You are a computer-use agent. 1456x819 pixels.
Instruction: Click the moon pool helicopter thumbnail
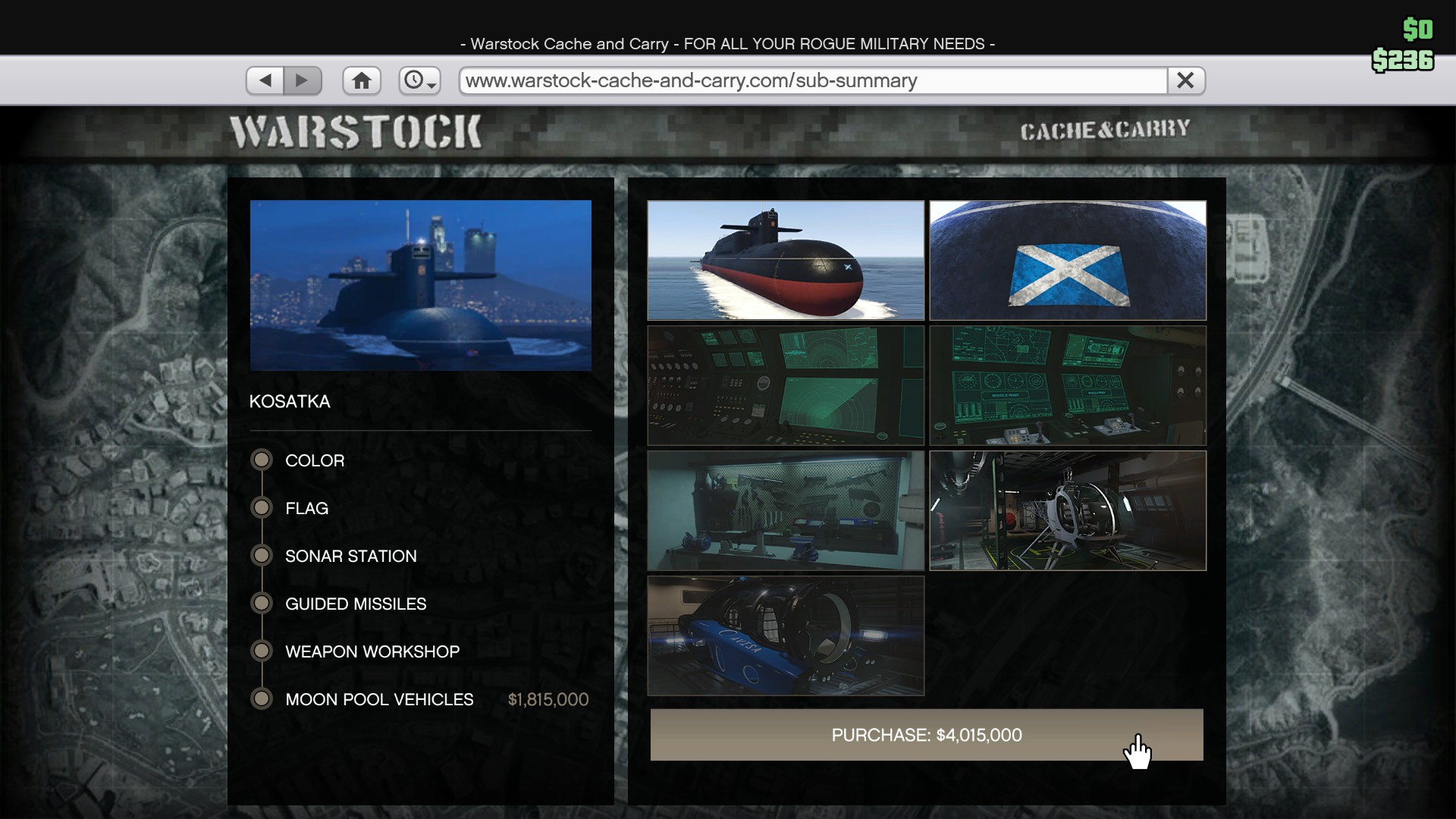1068,510
